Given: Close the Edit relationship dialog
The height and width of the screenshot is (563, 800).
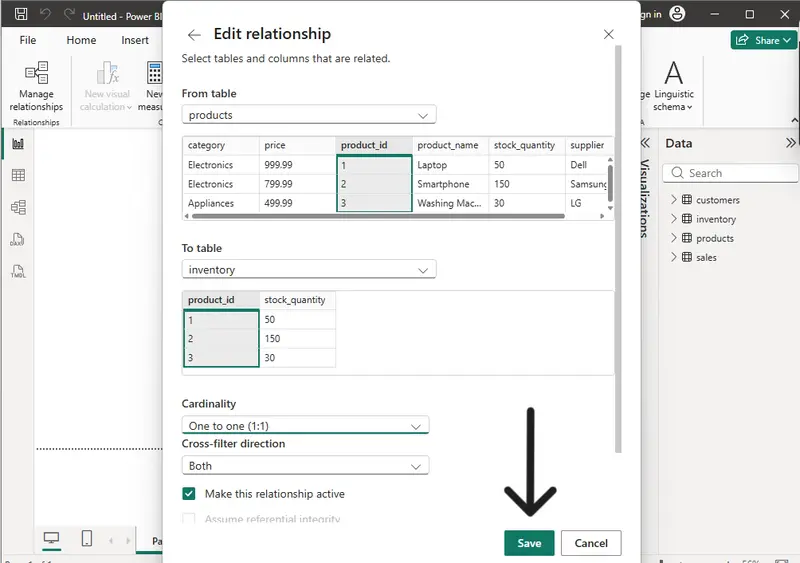Looking at the screenshot, I should [608, 34].
